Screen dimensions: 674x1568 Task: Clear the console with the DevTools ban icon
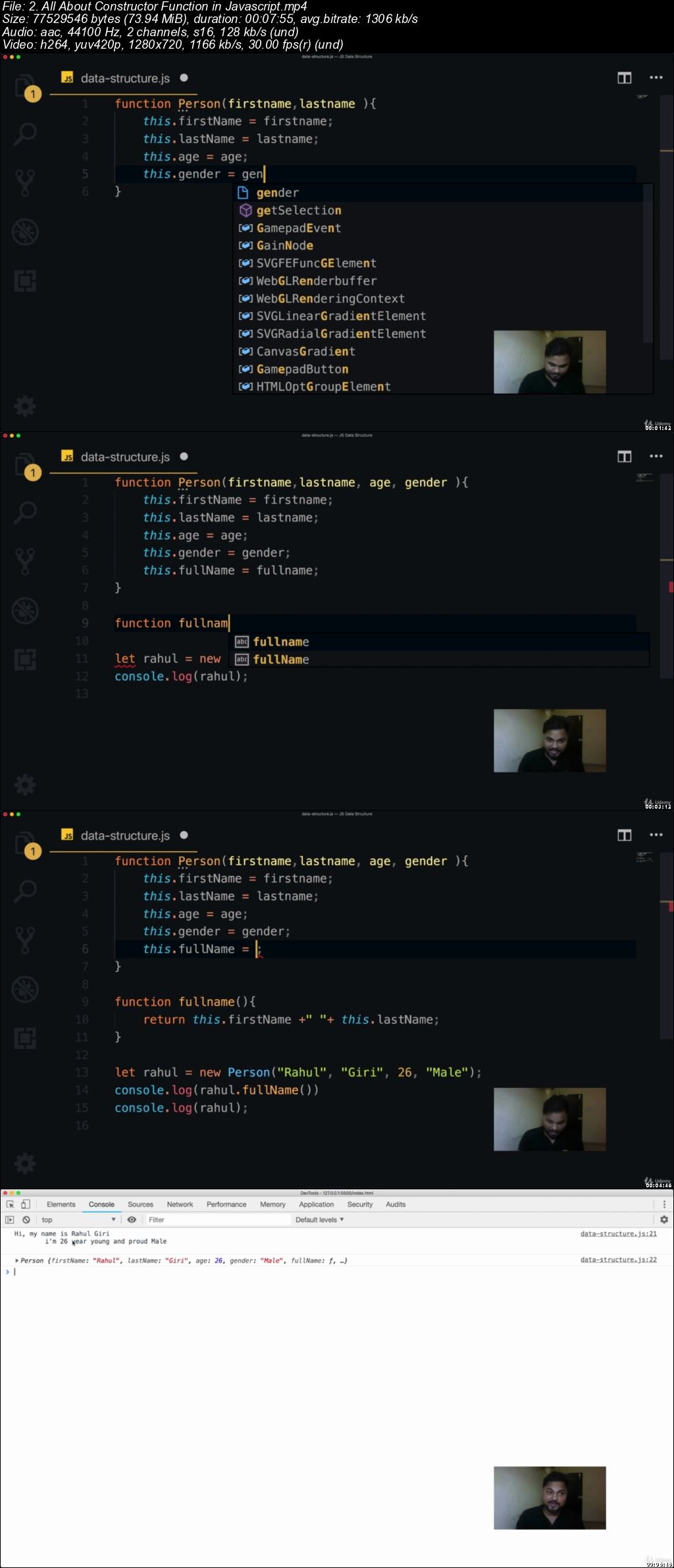pyautogui.click(x=26, y=1220)
